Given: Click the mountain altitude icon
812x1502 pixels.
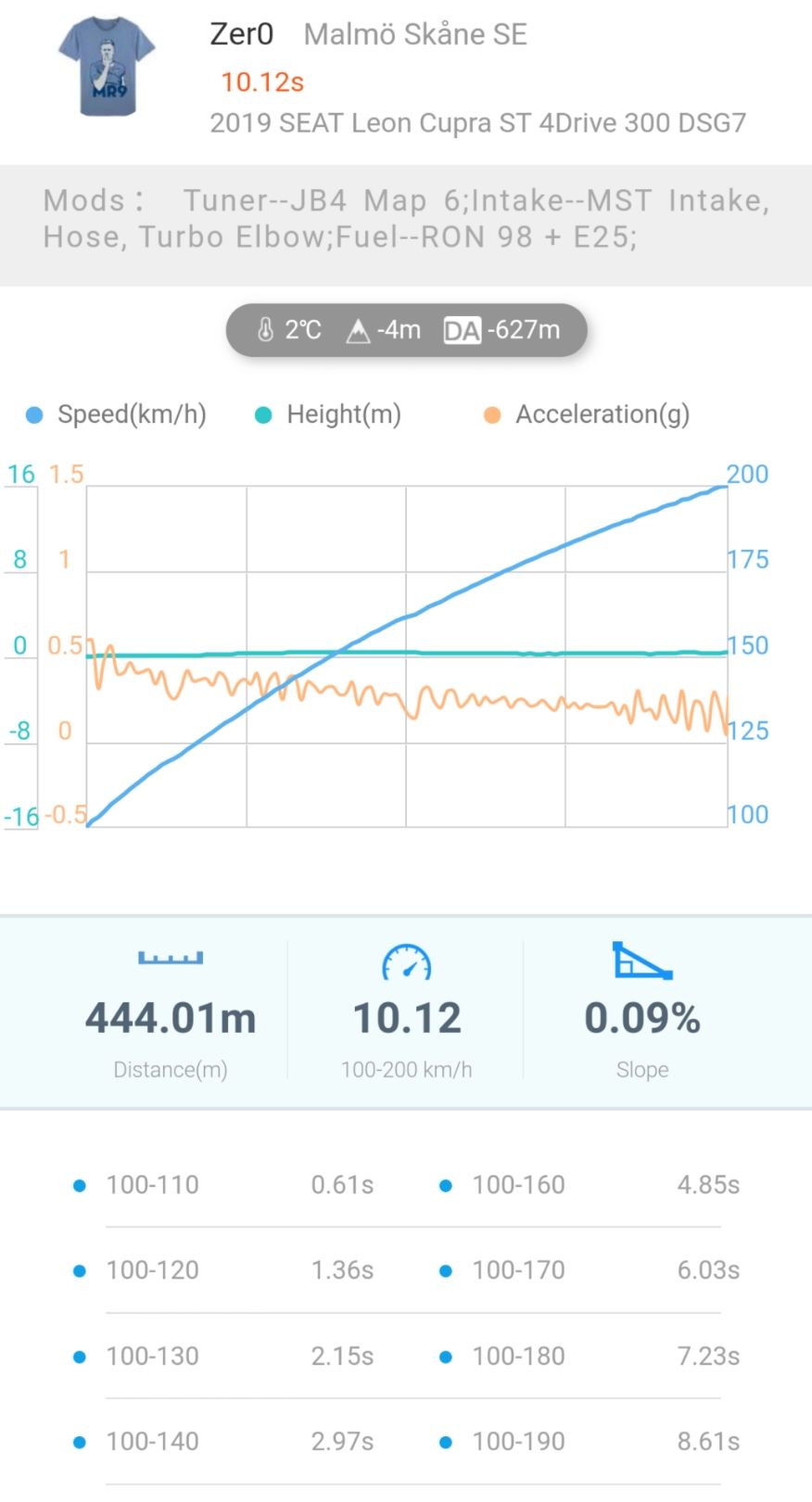Looking at the screenshot, I should point(358,331).
